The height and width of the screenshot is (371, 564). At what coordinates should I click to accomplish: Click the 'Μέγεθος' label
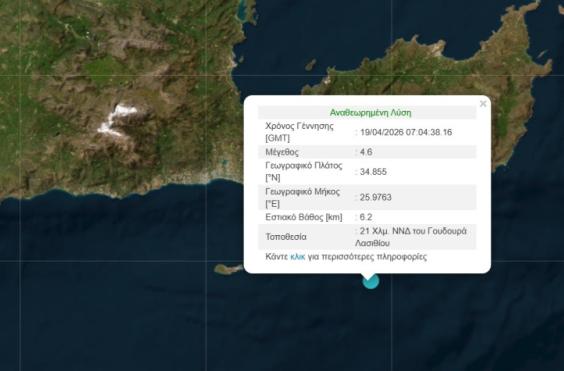point(282,152)
